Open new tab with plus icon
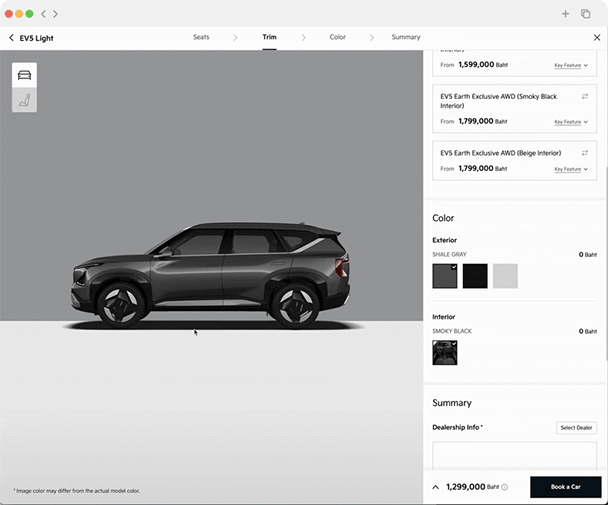608x505 pixels. coord(565,14)
